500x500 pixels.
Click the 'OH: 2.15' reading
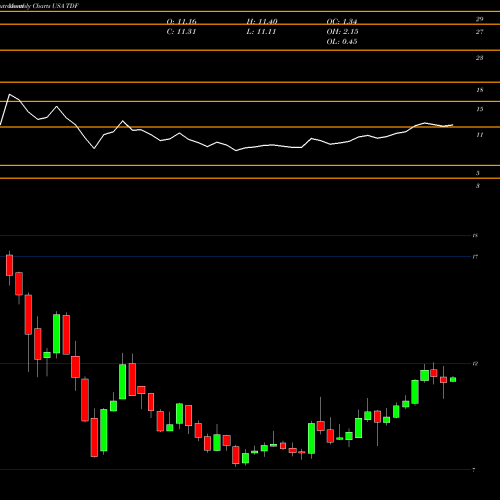[342, 31]
